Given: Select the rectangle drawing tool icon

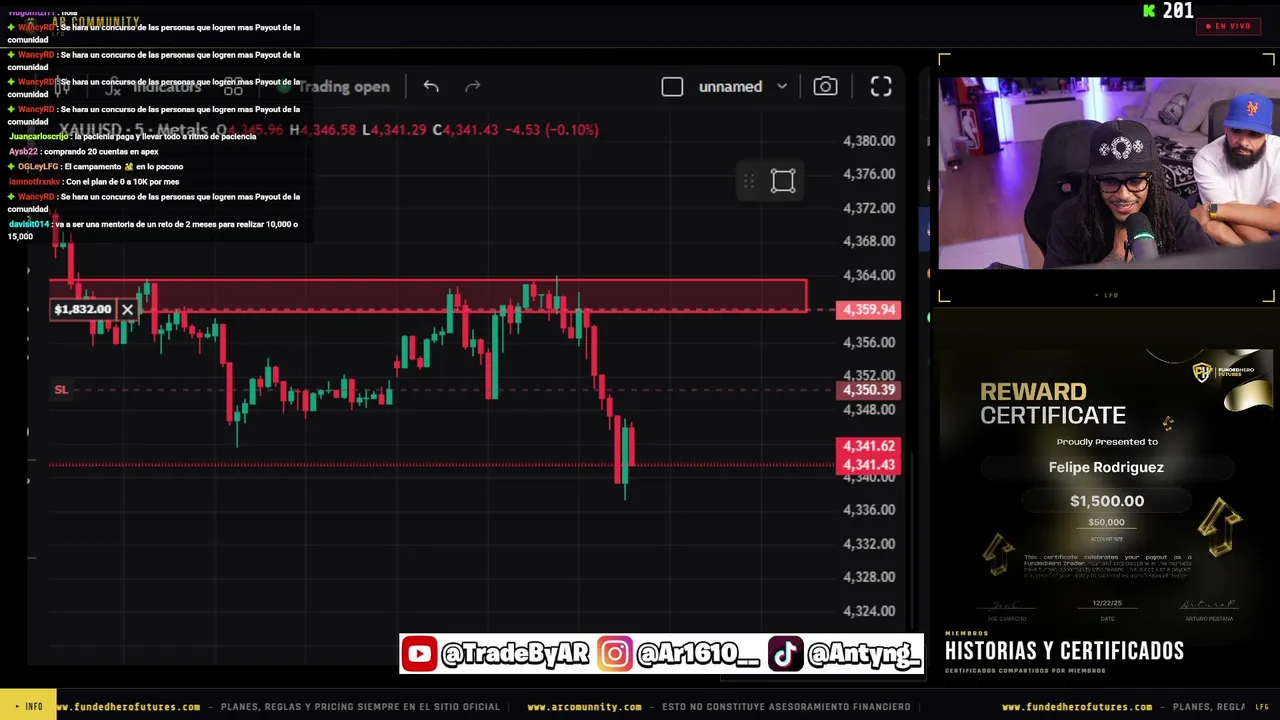Looking at the screenshot, I should click(x=783, y=181).
